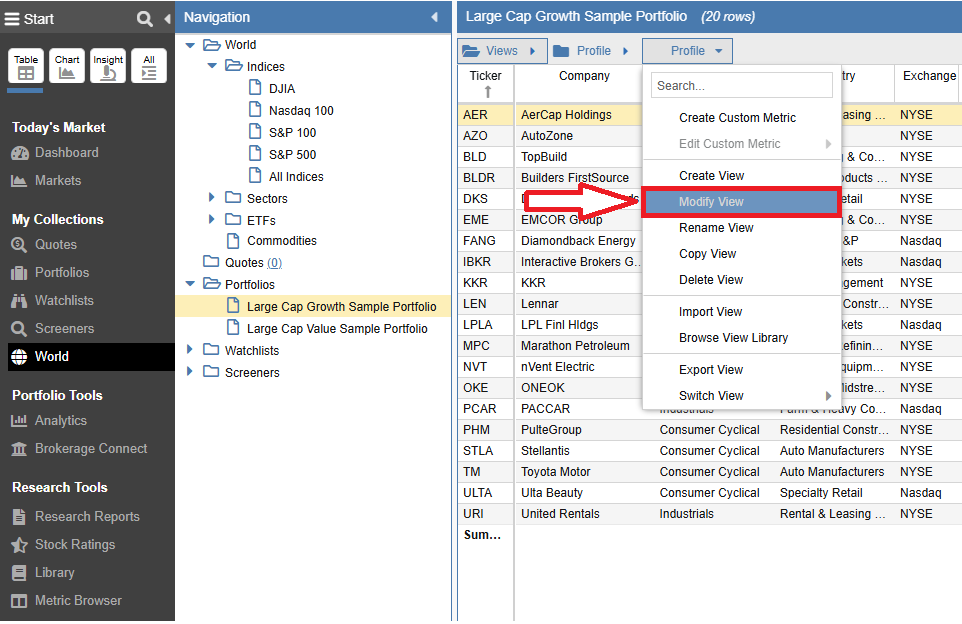
Task: Expand the Screeners tree folder
Action: click(x=190, y=371)
